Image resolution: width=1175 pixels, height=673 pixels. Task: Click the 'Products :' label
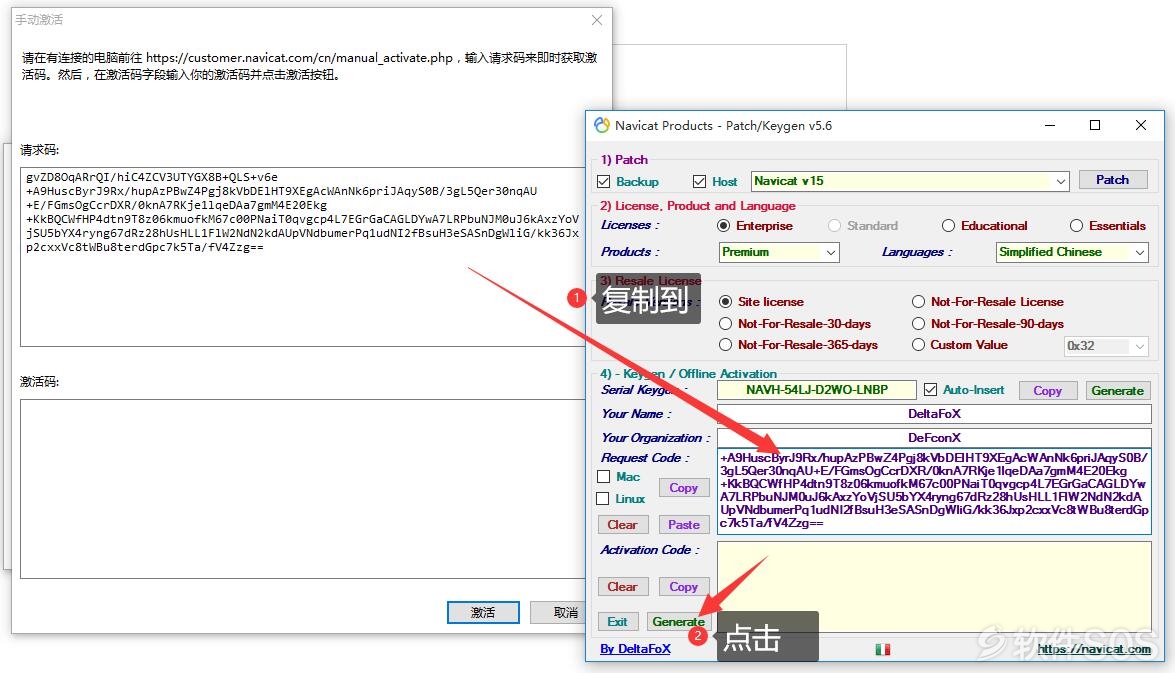pyautogui.click(x=630, y=252)
